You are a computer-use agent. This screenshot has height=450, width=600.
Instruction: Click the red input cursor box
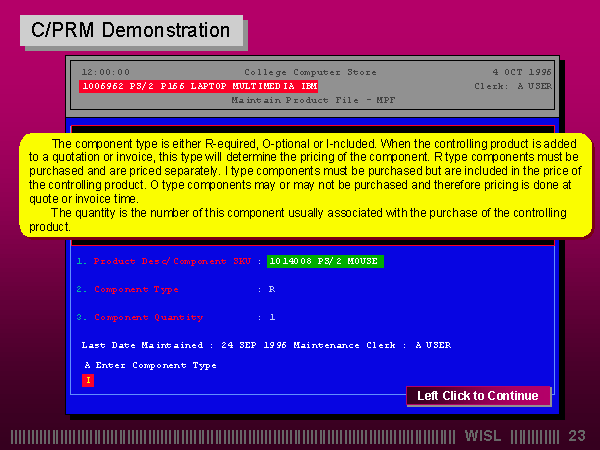click(88, 380)
